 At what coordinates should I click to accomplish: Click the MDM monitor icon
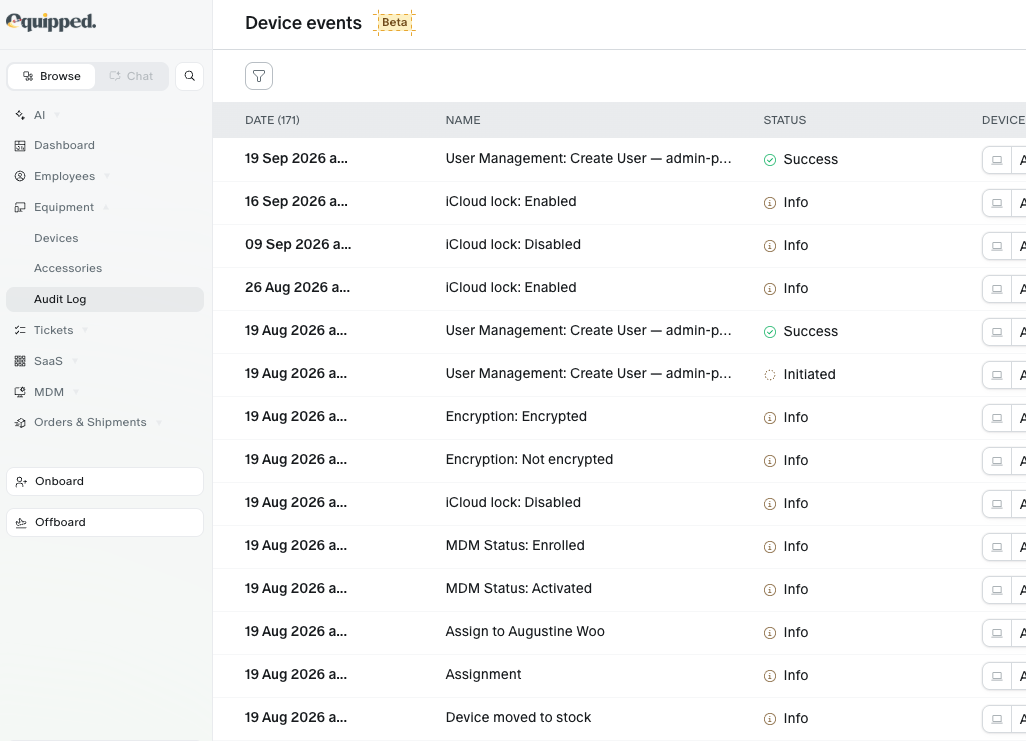point(20,392)
